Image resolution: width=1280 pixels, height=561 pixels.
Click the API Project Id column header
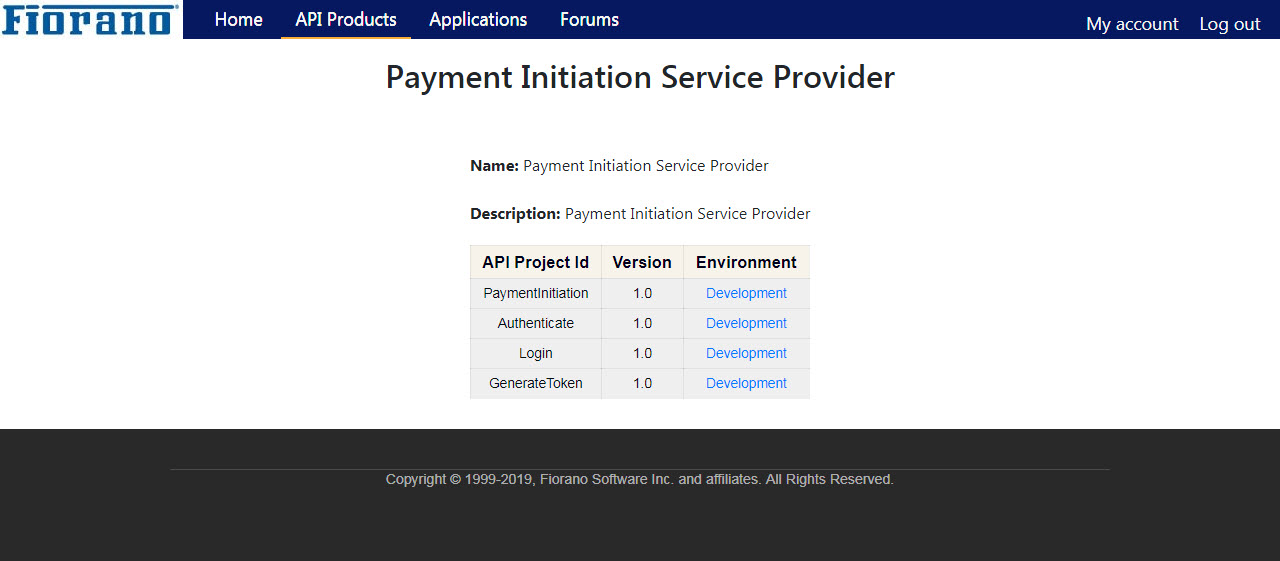point(536,262)
